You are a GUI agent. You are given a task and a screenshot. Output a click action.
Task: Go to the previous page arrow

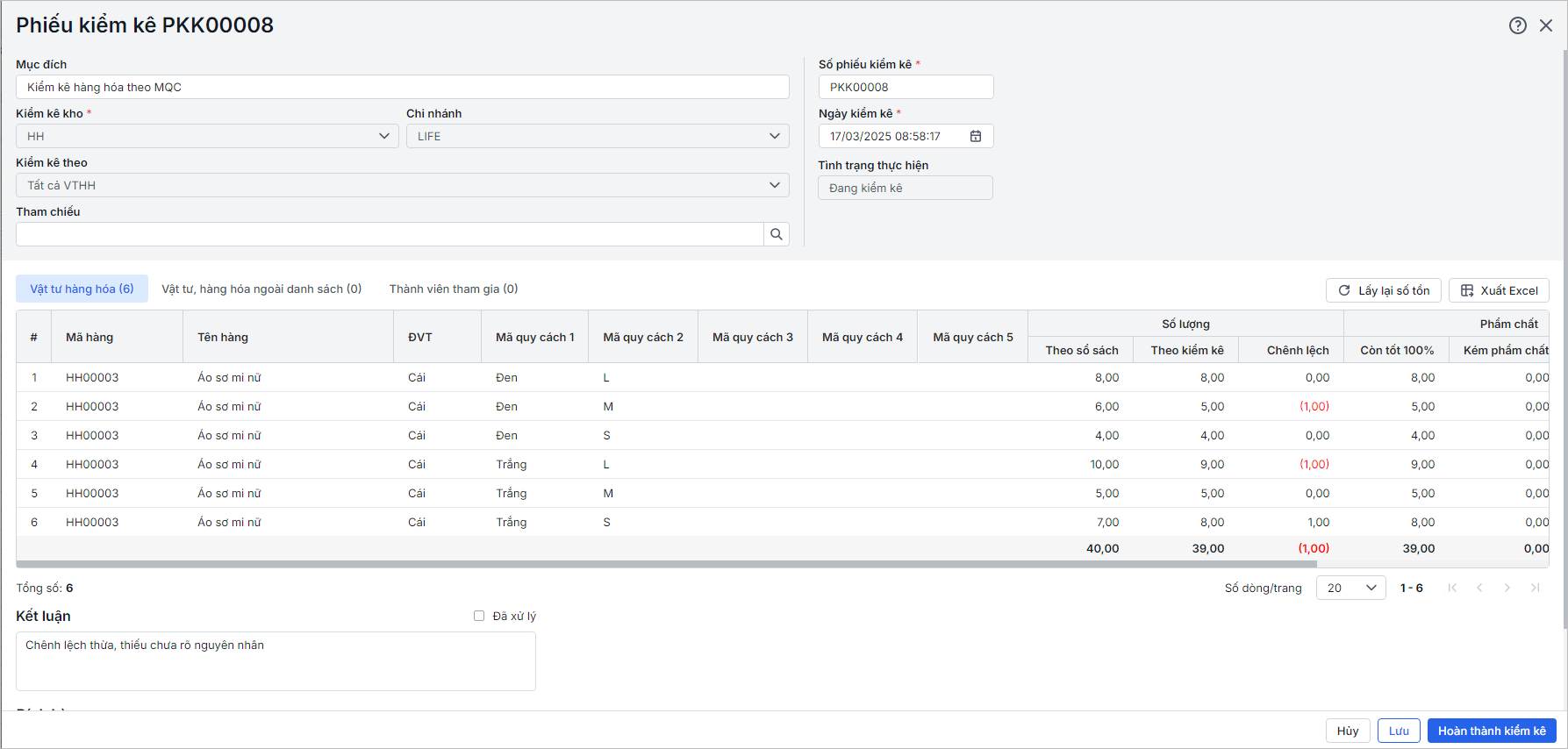[x=1479, y=588]
